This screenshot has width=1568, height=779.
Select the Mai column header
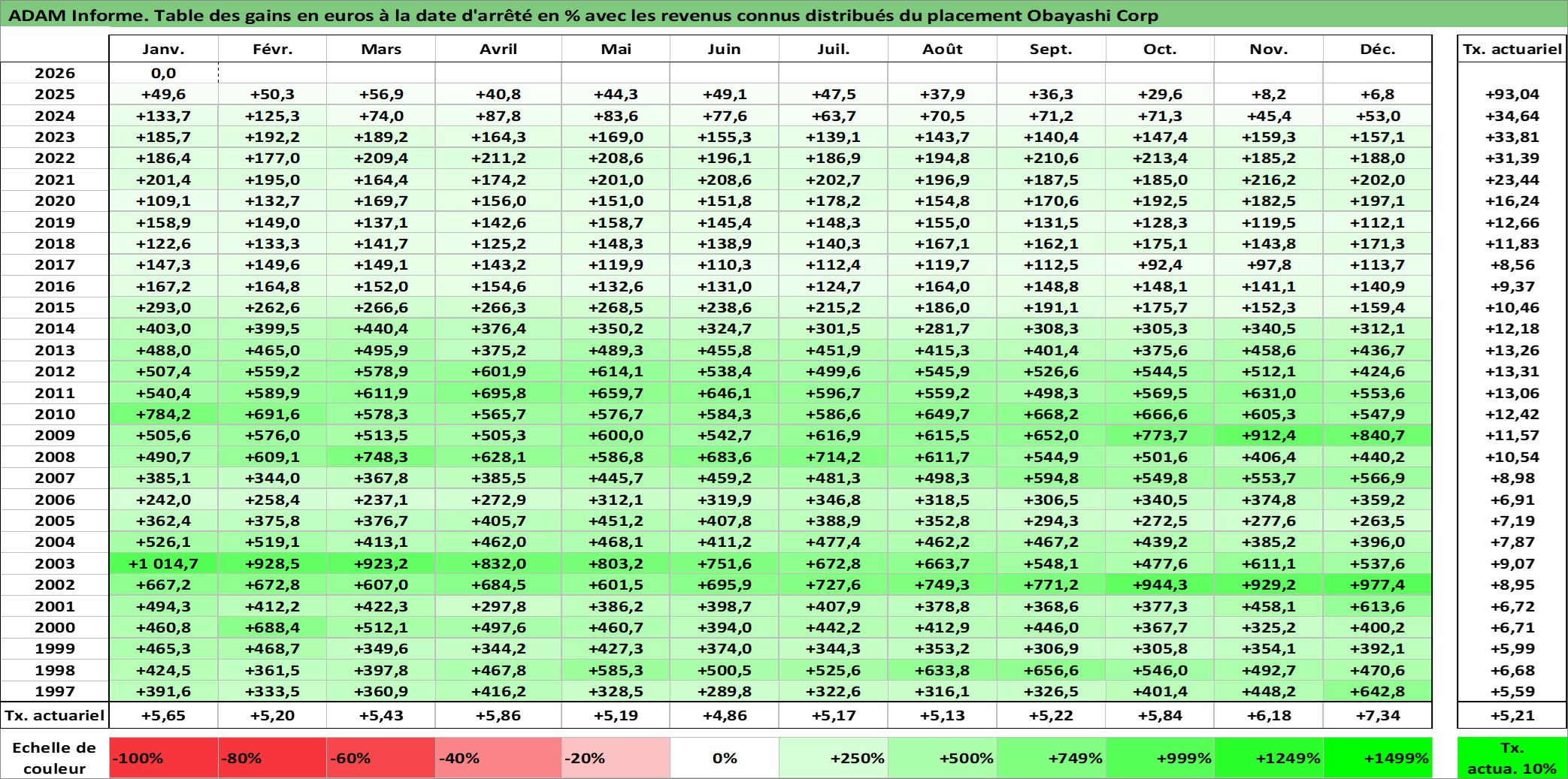point(616,49)
